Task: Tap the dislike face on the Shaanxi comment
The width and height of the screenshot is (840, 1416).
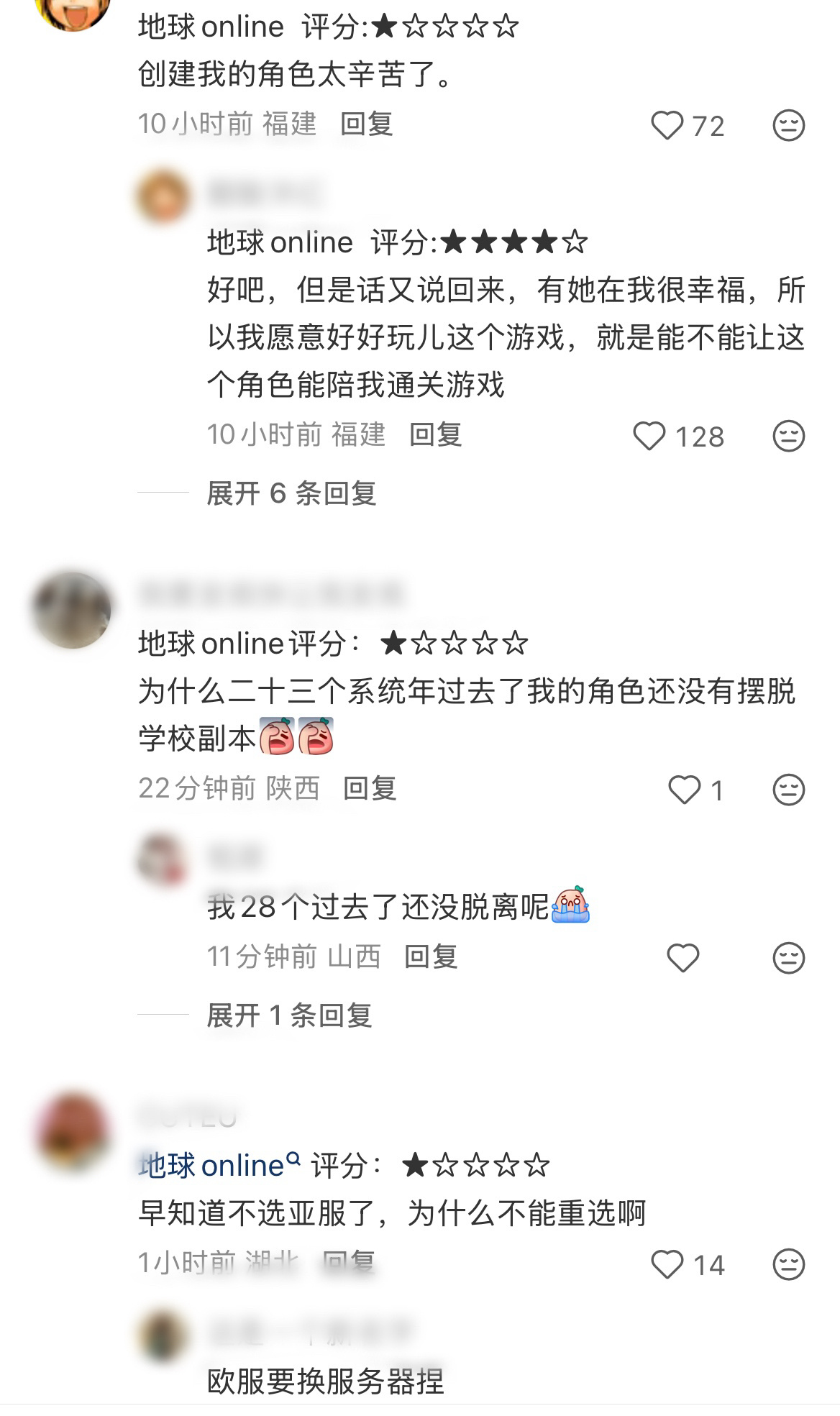Action: click(788, 790)
